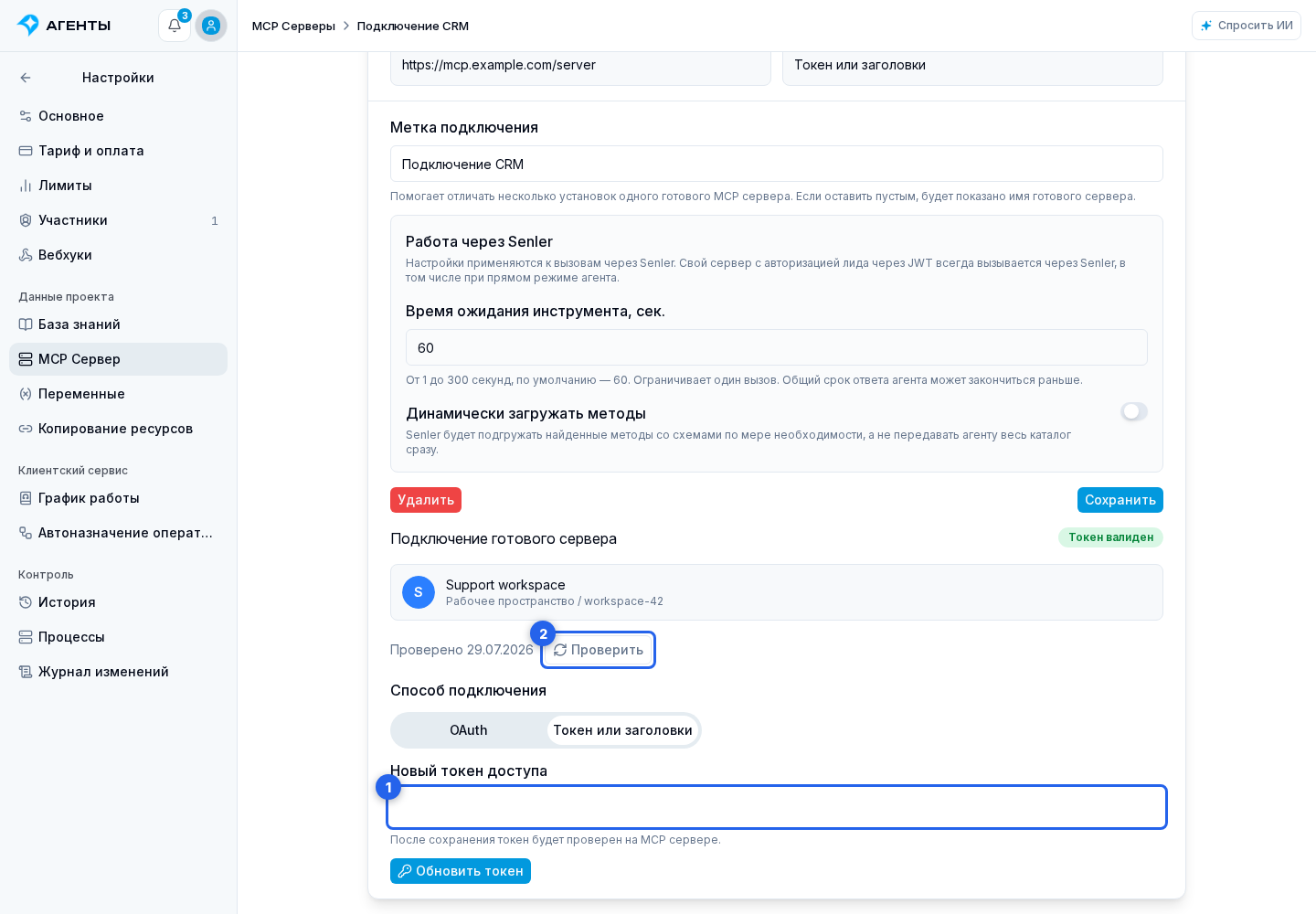Click the Сохранить button
The image size is (1316, 914).
click(x=1120, y=500)
